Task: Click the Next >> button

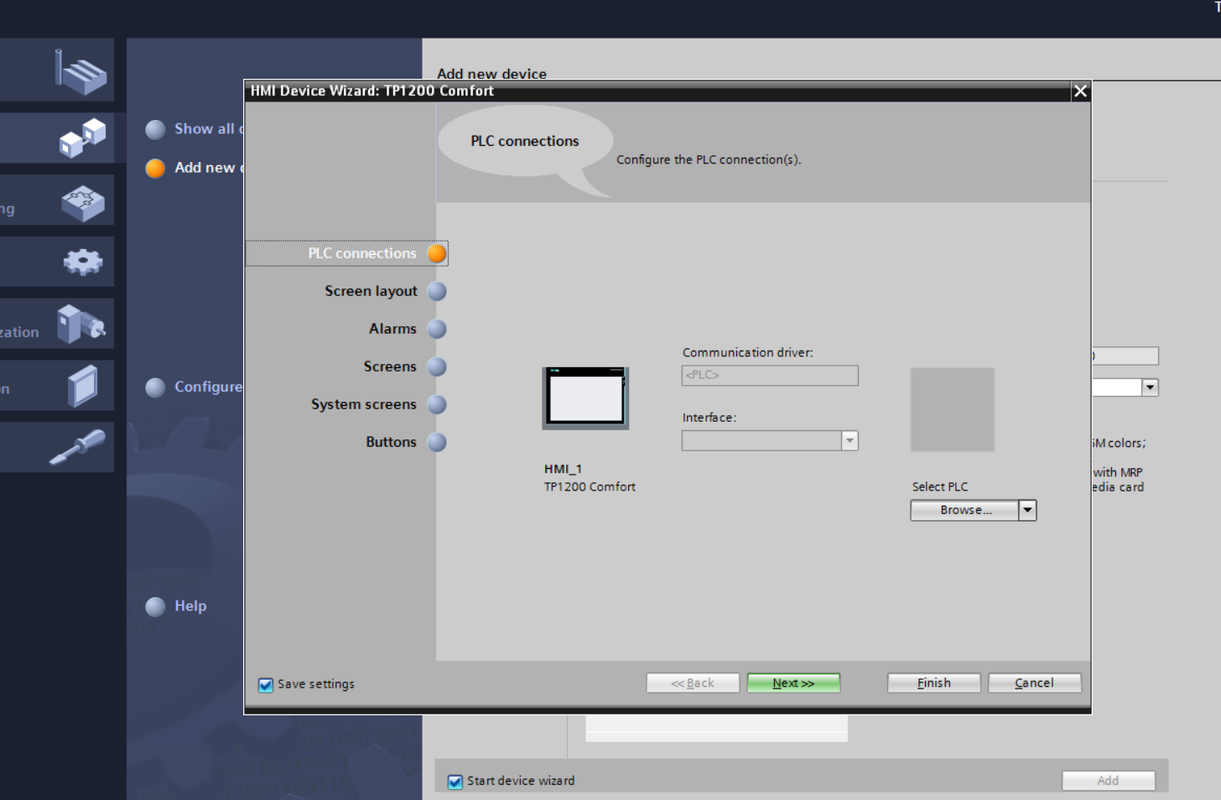Action: (794, 683)
